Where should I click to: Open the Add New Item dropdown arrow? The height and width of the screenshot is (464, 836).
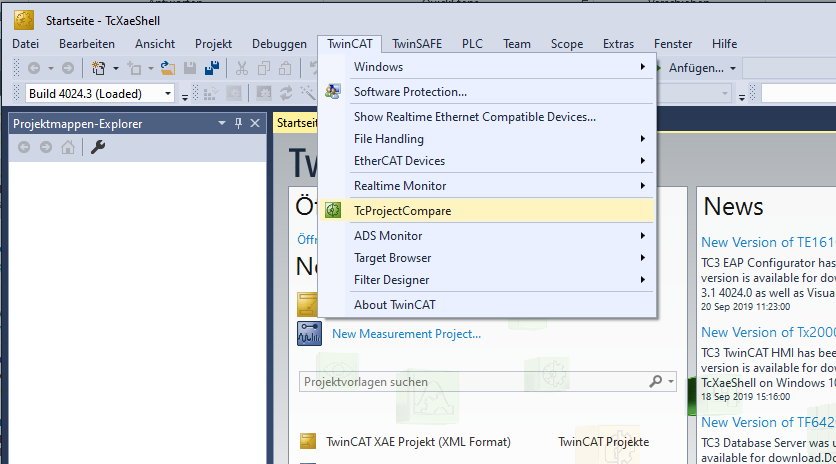[151, 68]
